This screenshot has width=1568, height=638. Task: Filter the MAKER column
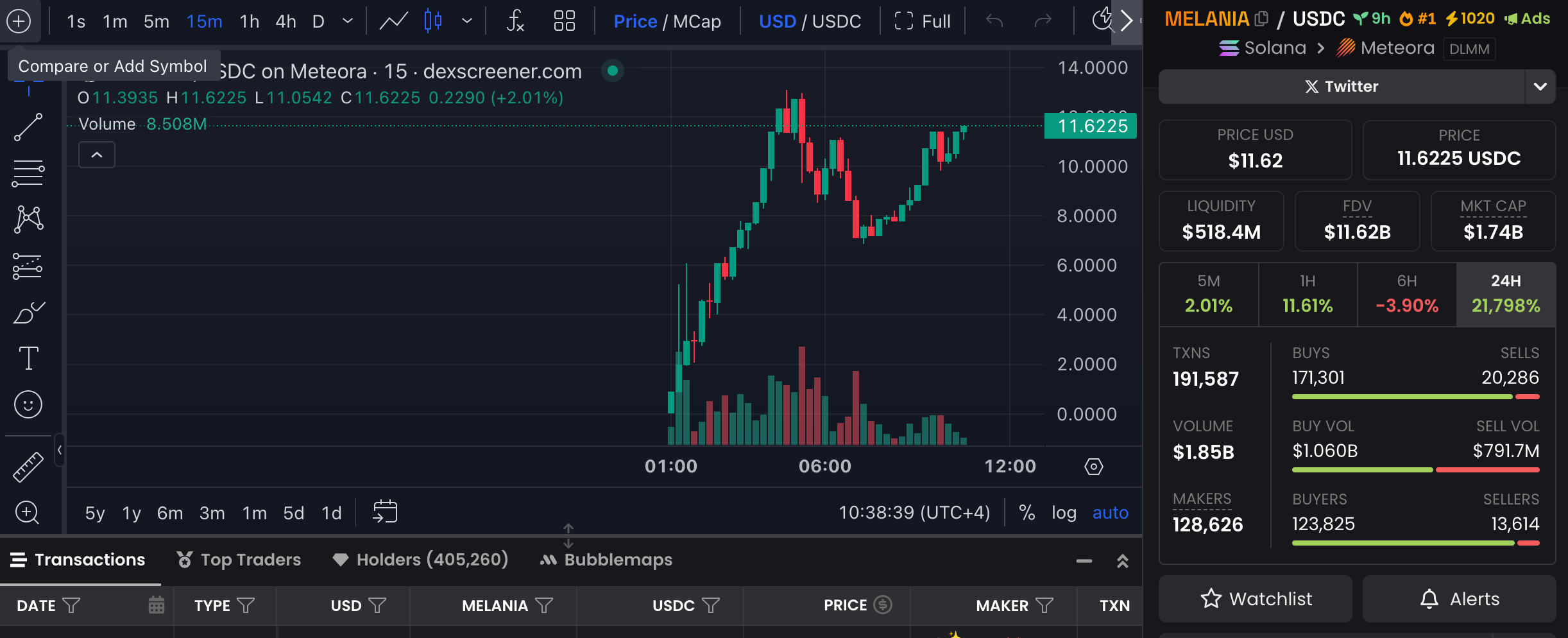(1044, 605)
